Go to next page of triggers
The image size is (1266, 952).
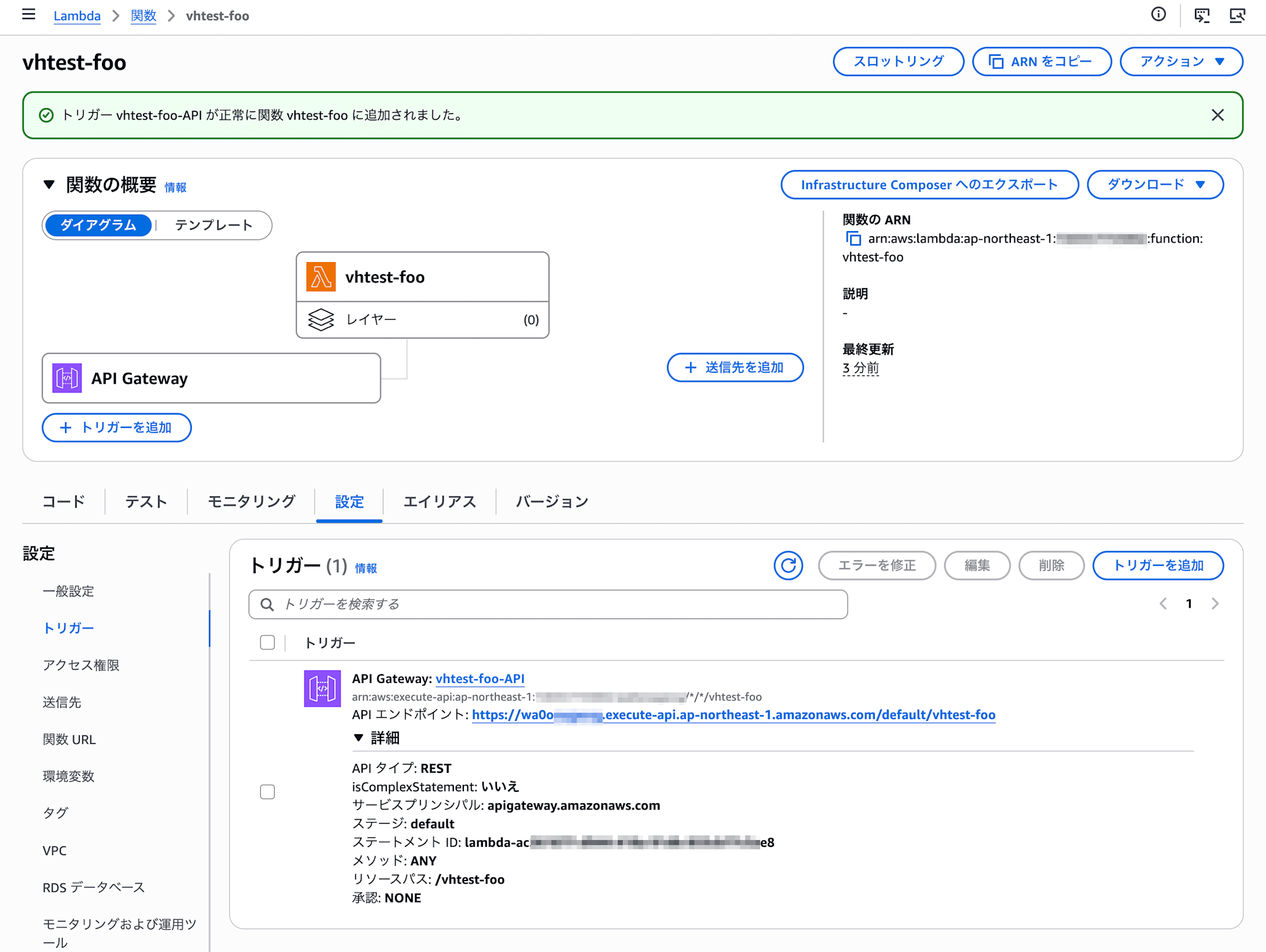click(x=1215, y=604)
